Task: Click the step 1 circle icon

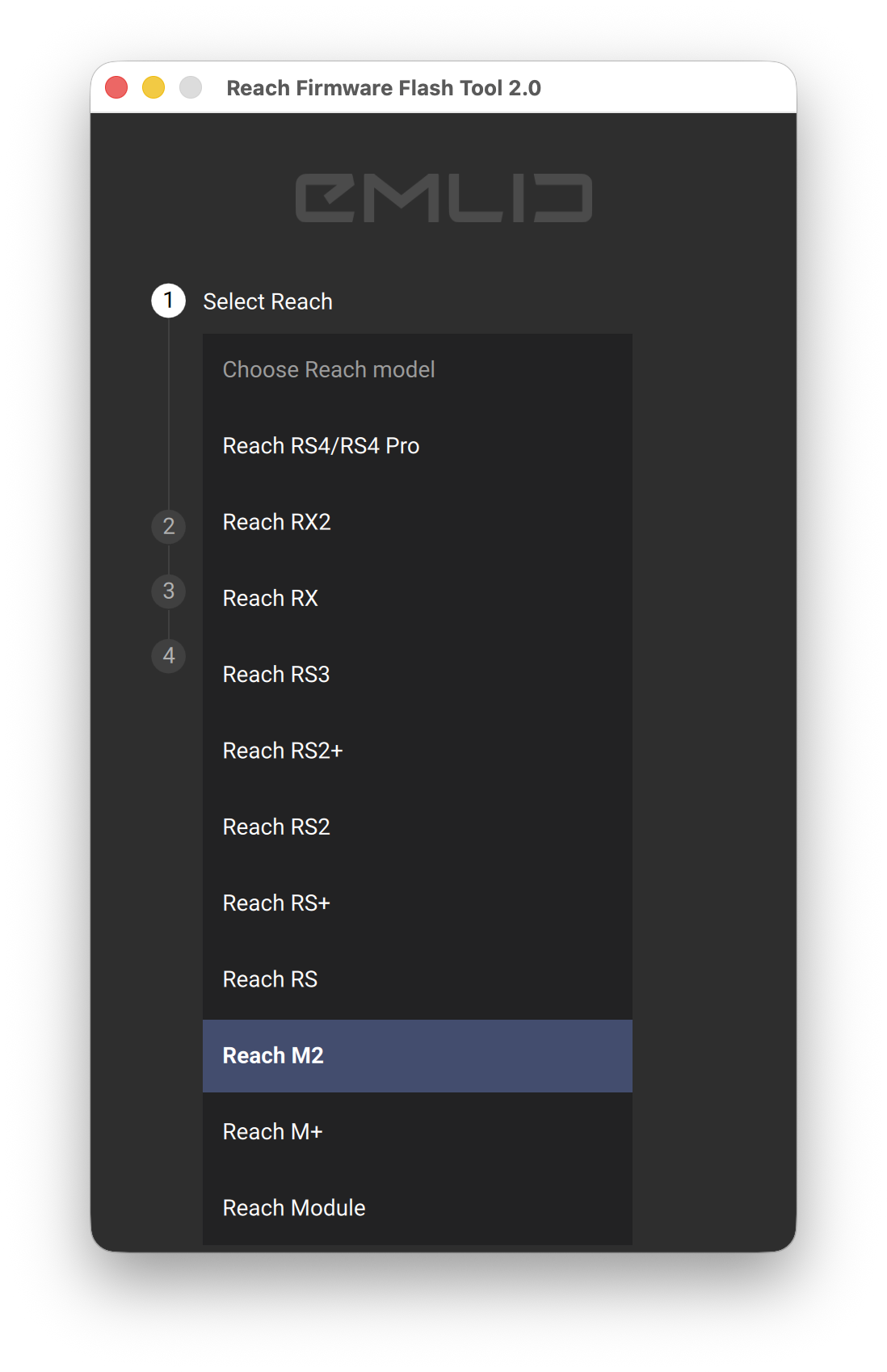Action: 168,301
